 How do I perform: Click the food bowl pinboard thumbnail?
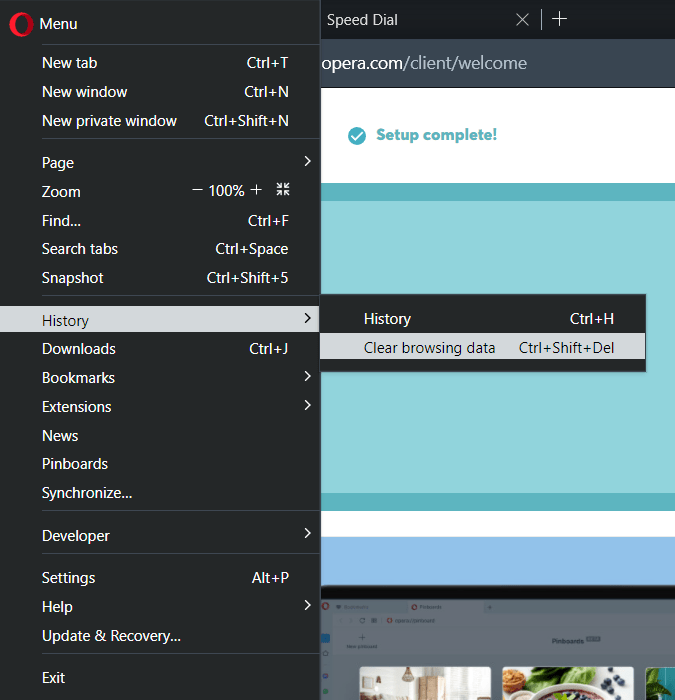coord(568,683)
